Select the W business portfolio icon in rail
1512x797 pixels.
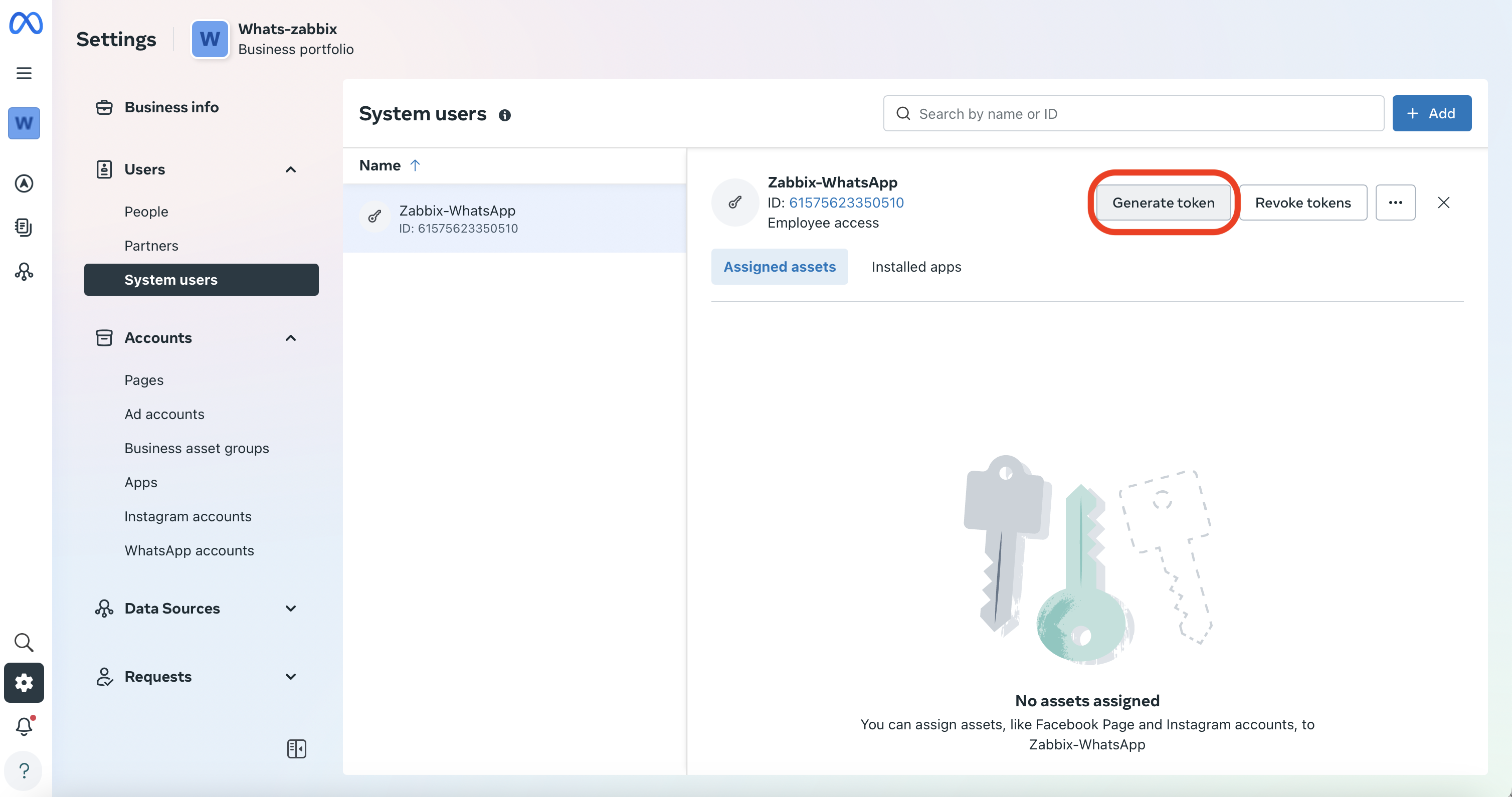(x=24, y=123)
